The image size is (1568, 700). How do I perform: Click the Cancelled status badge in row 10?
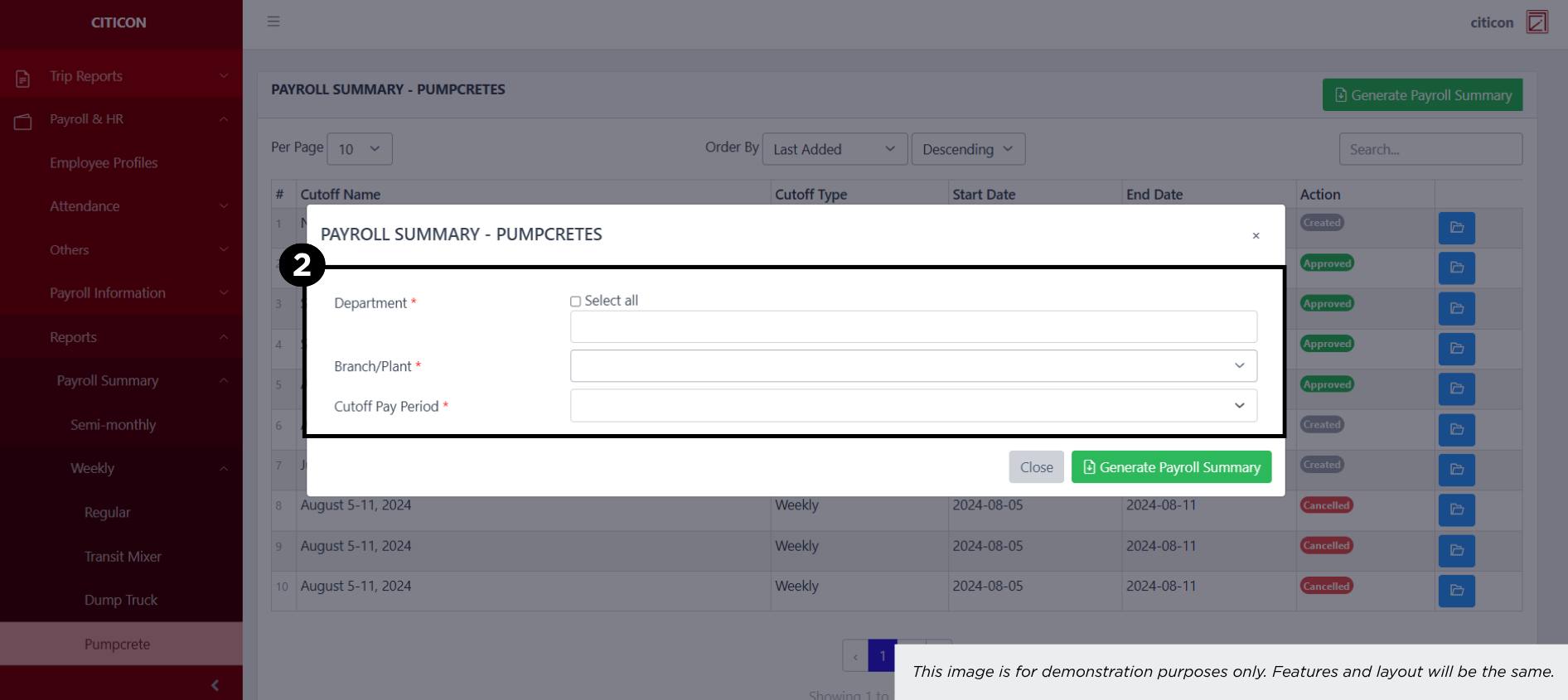click(x=1327, y=586)
